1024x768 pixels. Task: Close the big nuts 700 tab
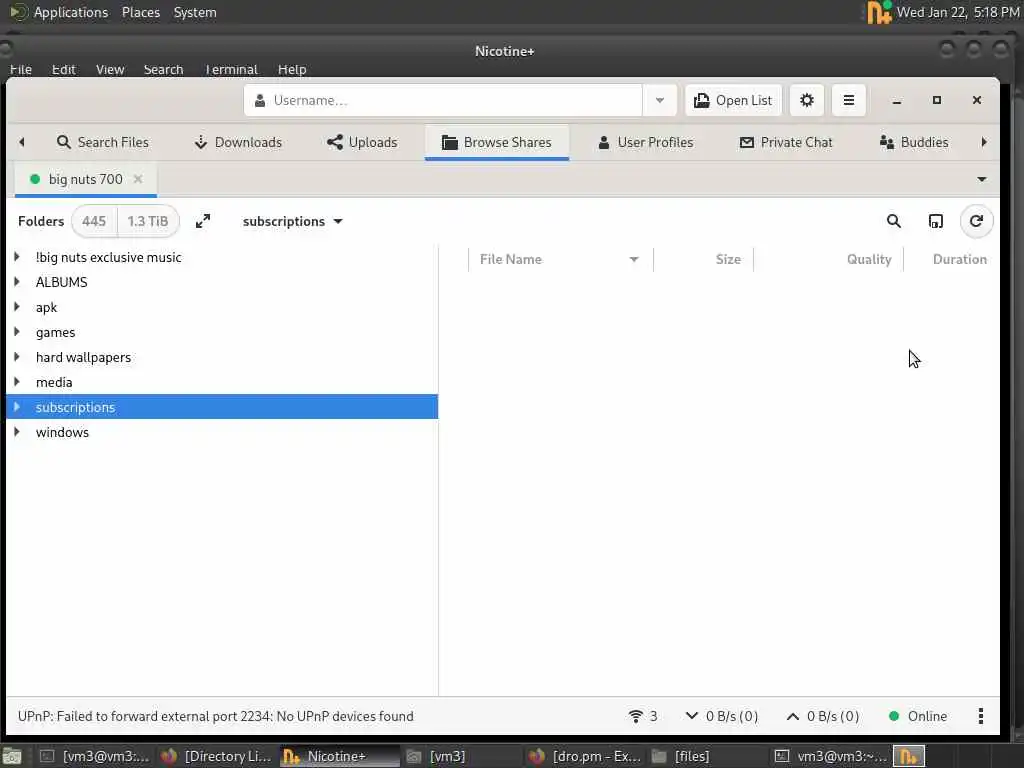tap(138, 179)
